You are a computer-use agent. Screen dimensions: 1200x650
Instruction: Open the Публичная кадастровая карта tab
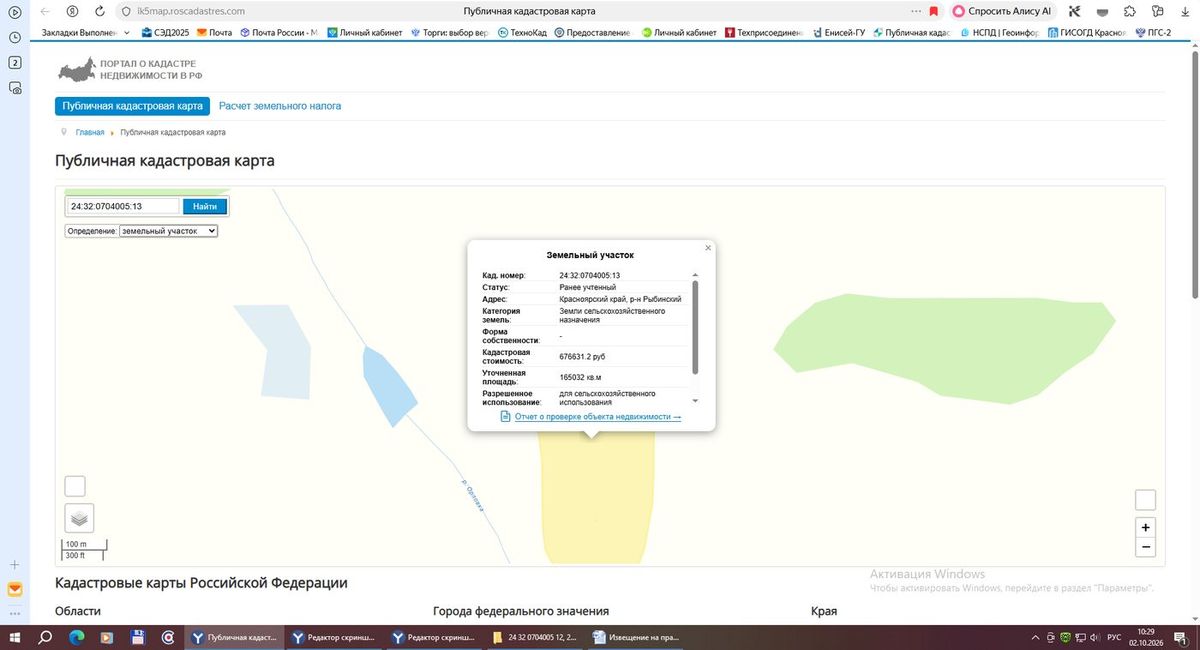pos(132,106)
